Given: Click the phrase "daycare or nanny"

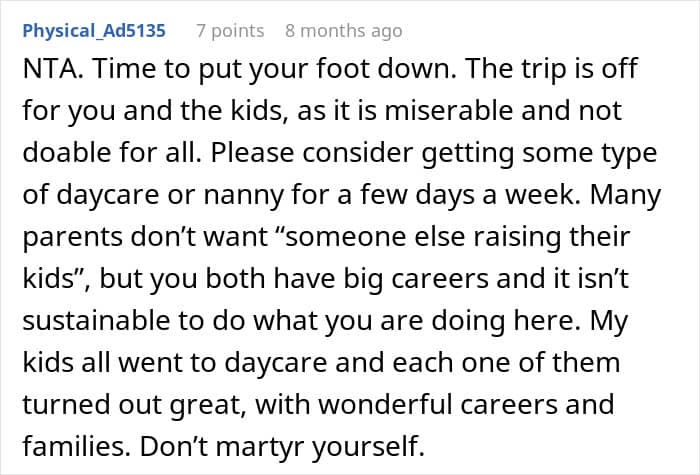Looking at the screenshot, I should (170, 195).
